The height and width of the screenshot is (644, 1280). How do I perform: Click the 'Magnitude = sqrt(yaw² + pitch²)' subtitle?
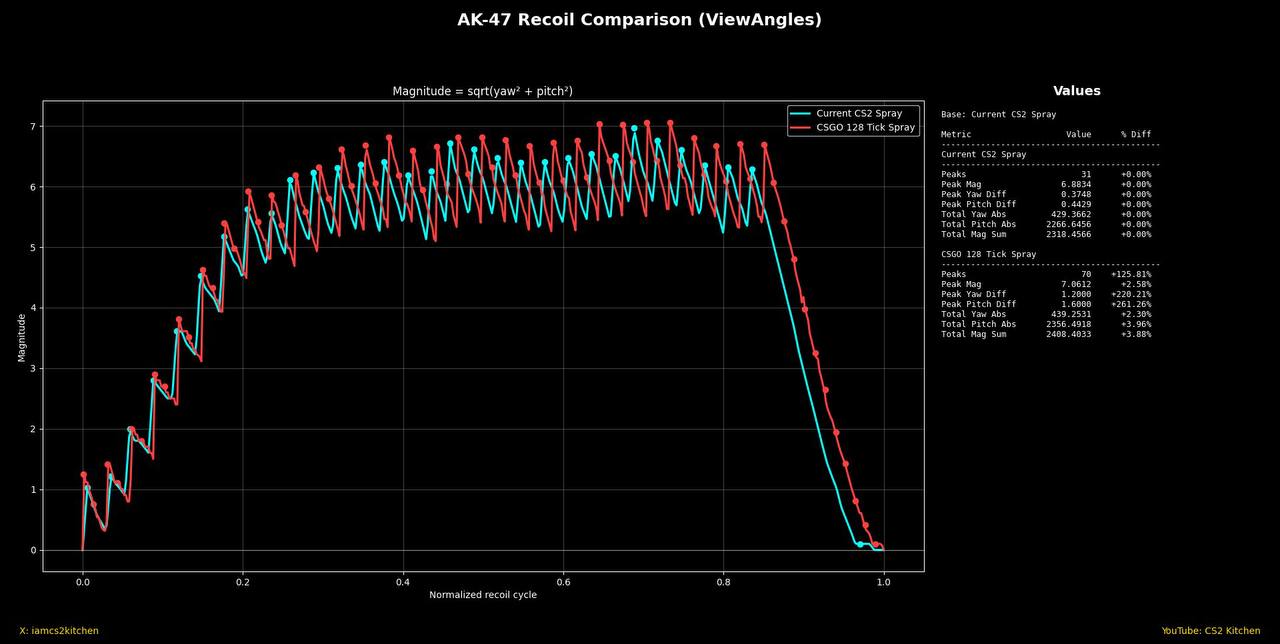(482, 91)
